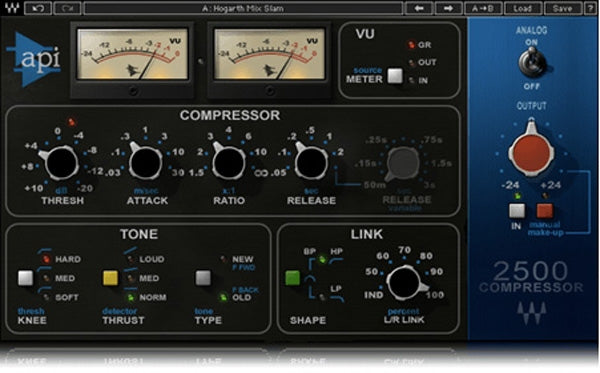Screen dimensions: 600x373
Task: Toggle the manual make-up button
Action: 545,211
